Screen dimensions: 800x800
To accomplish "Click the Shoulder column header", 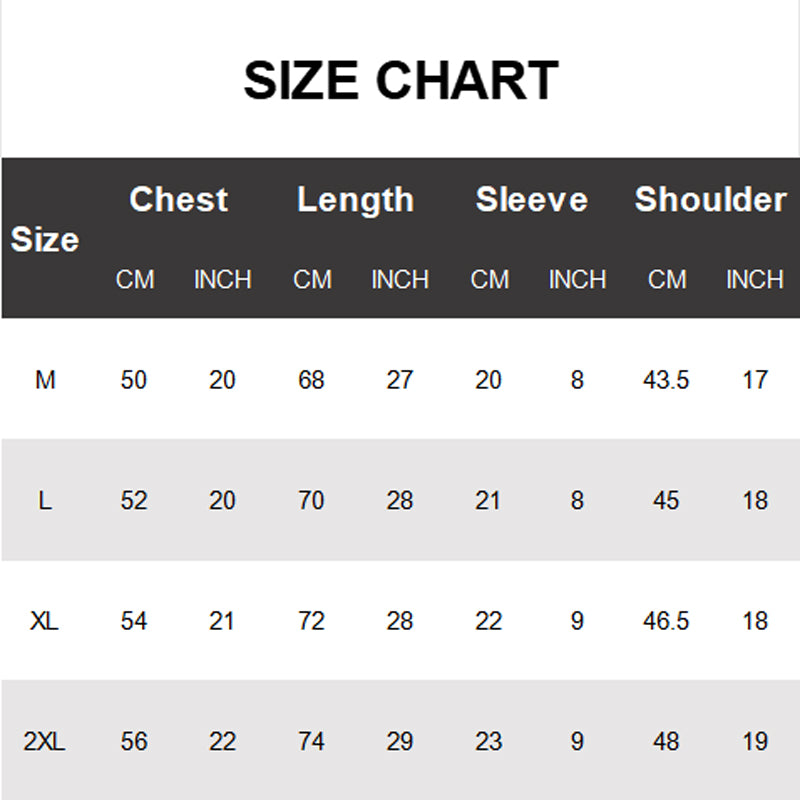I will pyautogui.click(x=710, y=199).
